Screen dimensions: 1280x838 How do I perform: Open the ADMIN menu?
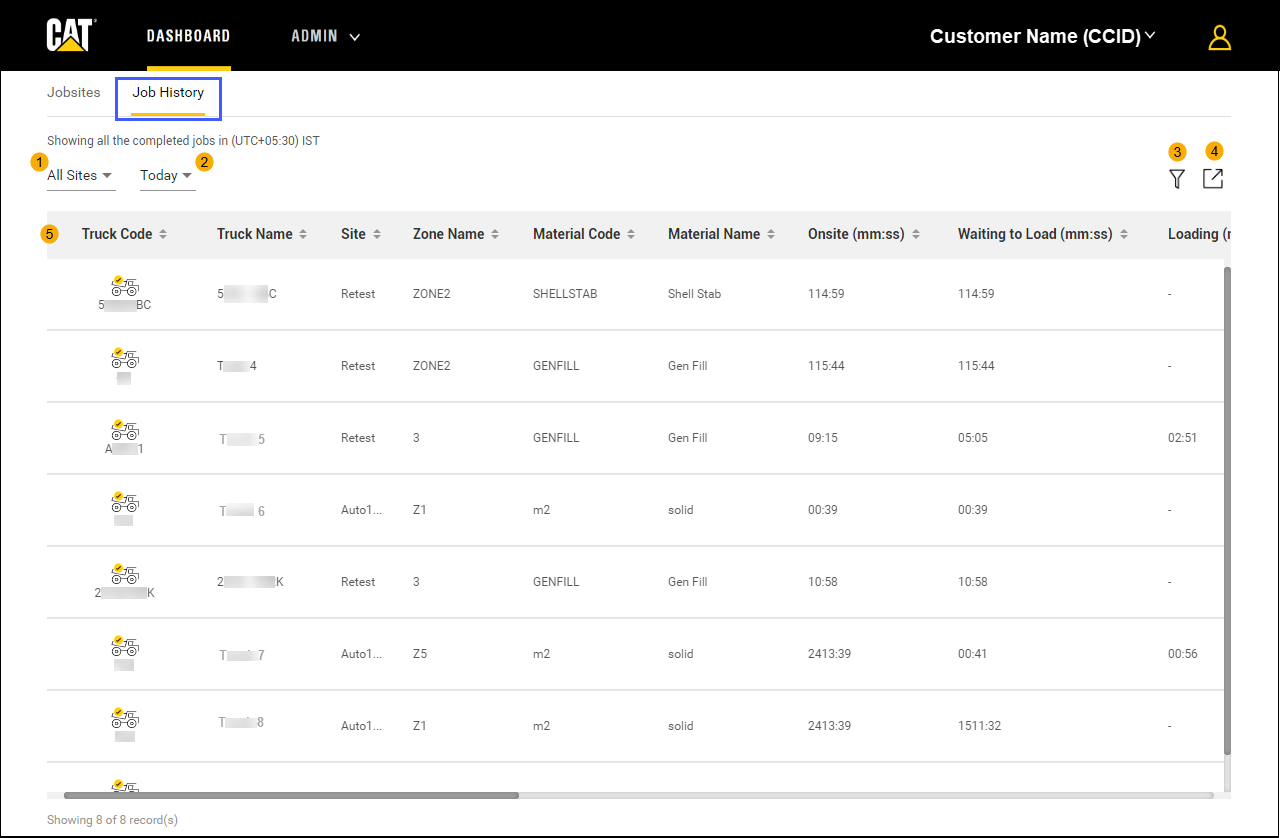pos(325,36)
